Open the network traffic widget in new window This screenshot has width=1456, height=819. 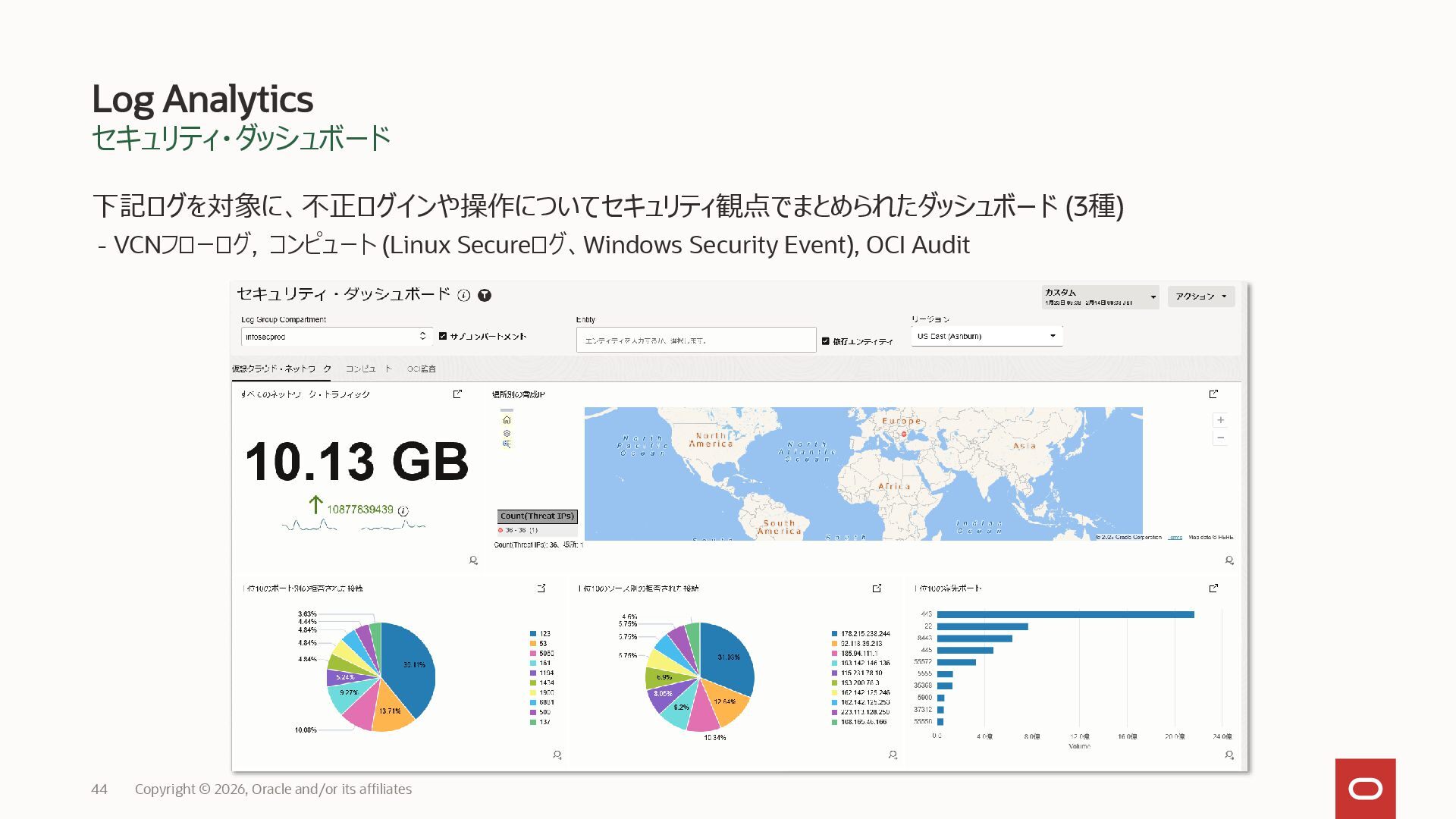click(x=457, y=394)
